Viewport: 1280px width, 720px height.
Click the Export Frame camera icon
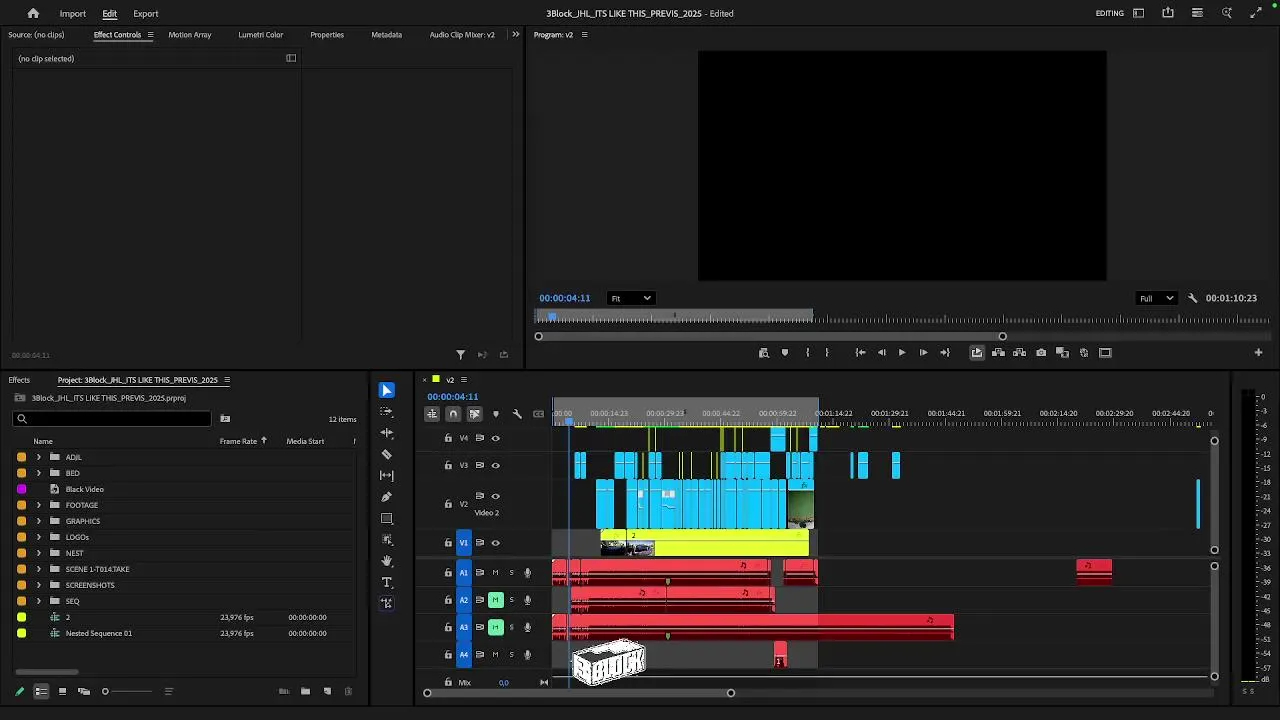[x=1041, y=352]
